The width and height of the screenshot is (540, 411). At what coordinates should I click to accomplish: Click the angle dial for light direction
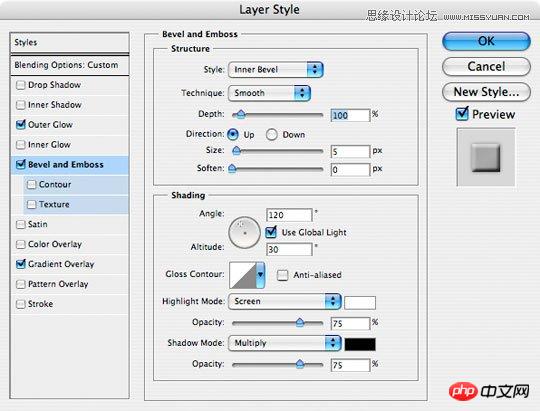coord(245,233)
